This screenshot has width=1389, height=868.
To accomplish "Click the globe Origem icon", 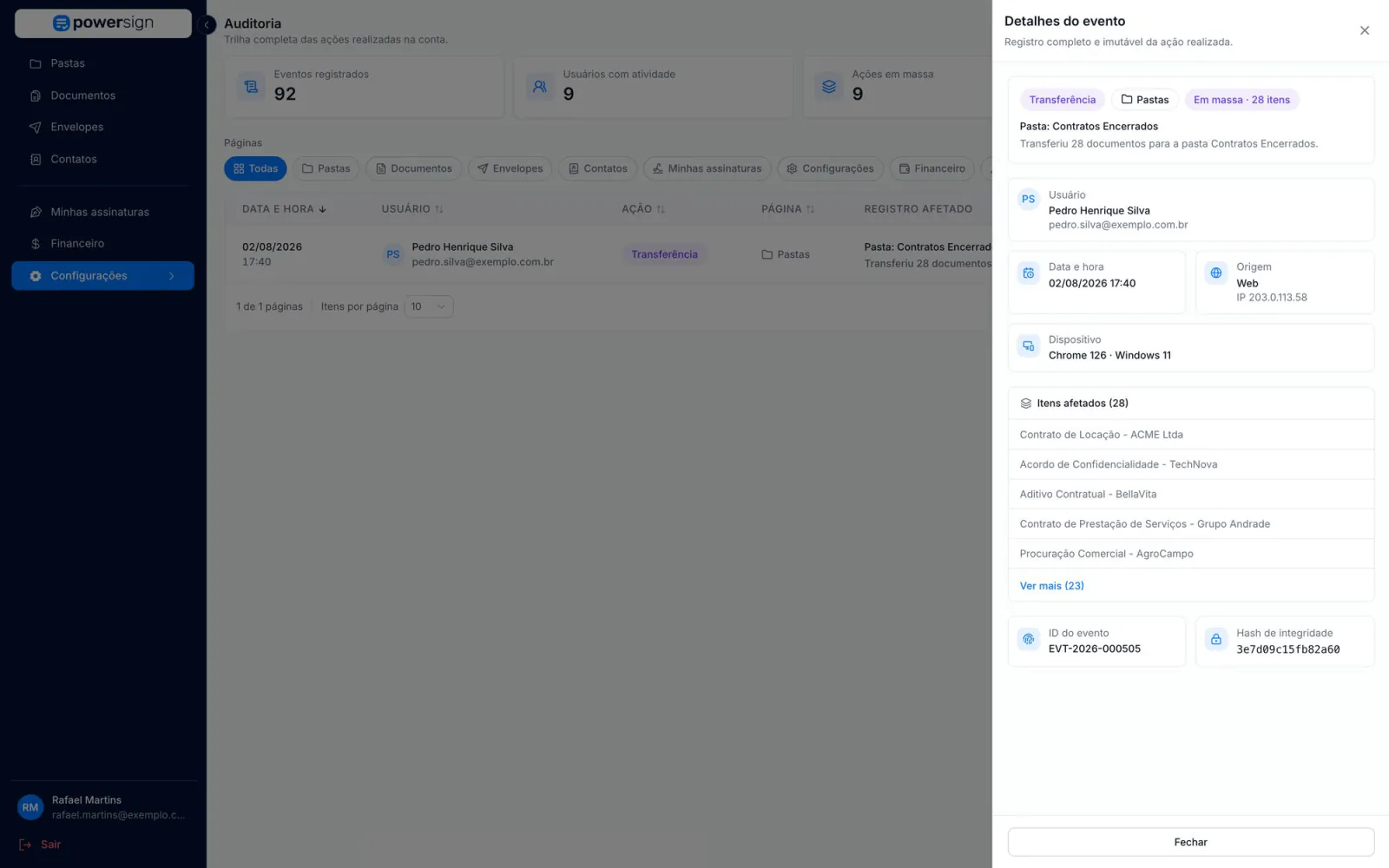I will click(x=1216, y=273).
